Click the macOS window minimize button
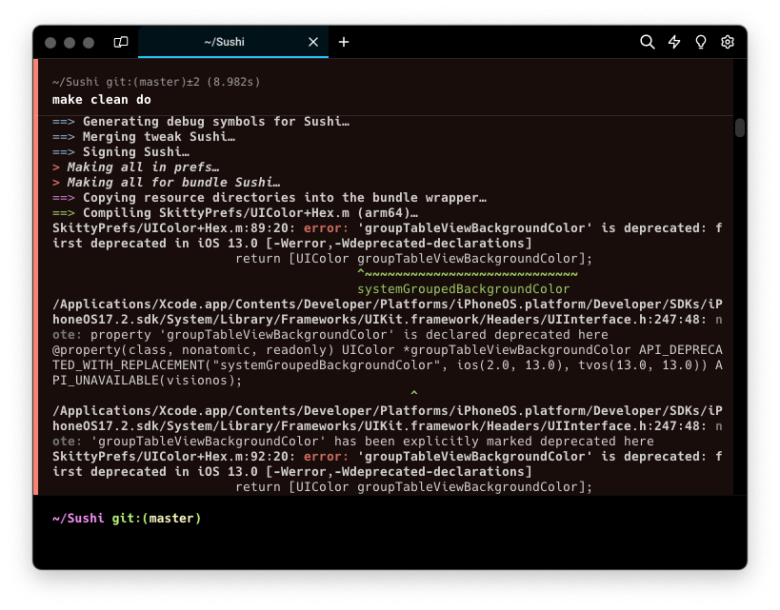780x610 pixels. point(69,42)
